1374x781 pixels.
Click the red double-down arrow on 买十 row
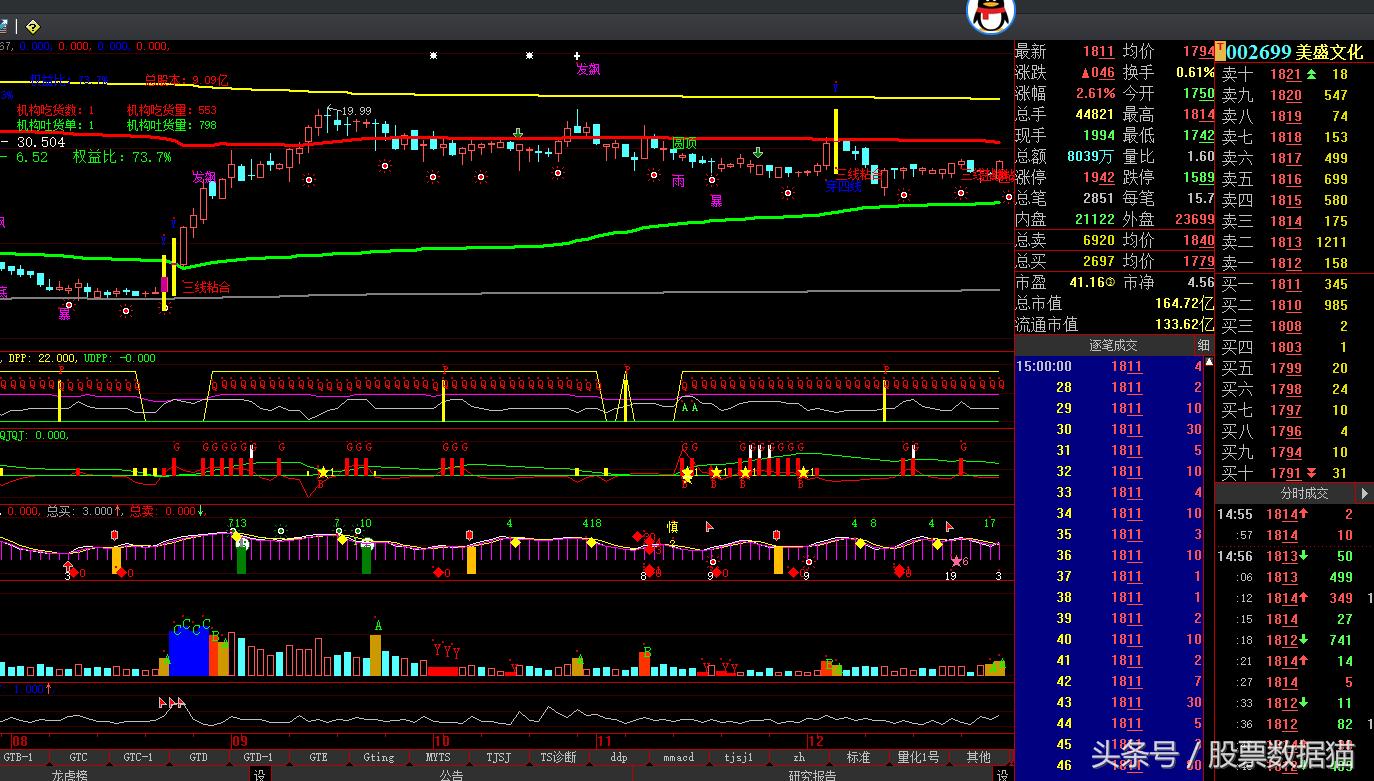pyautogui.click(x=1311, y=473)
